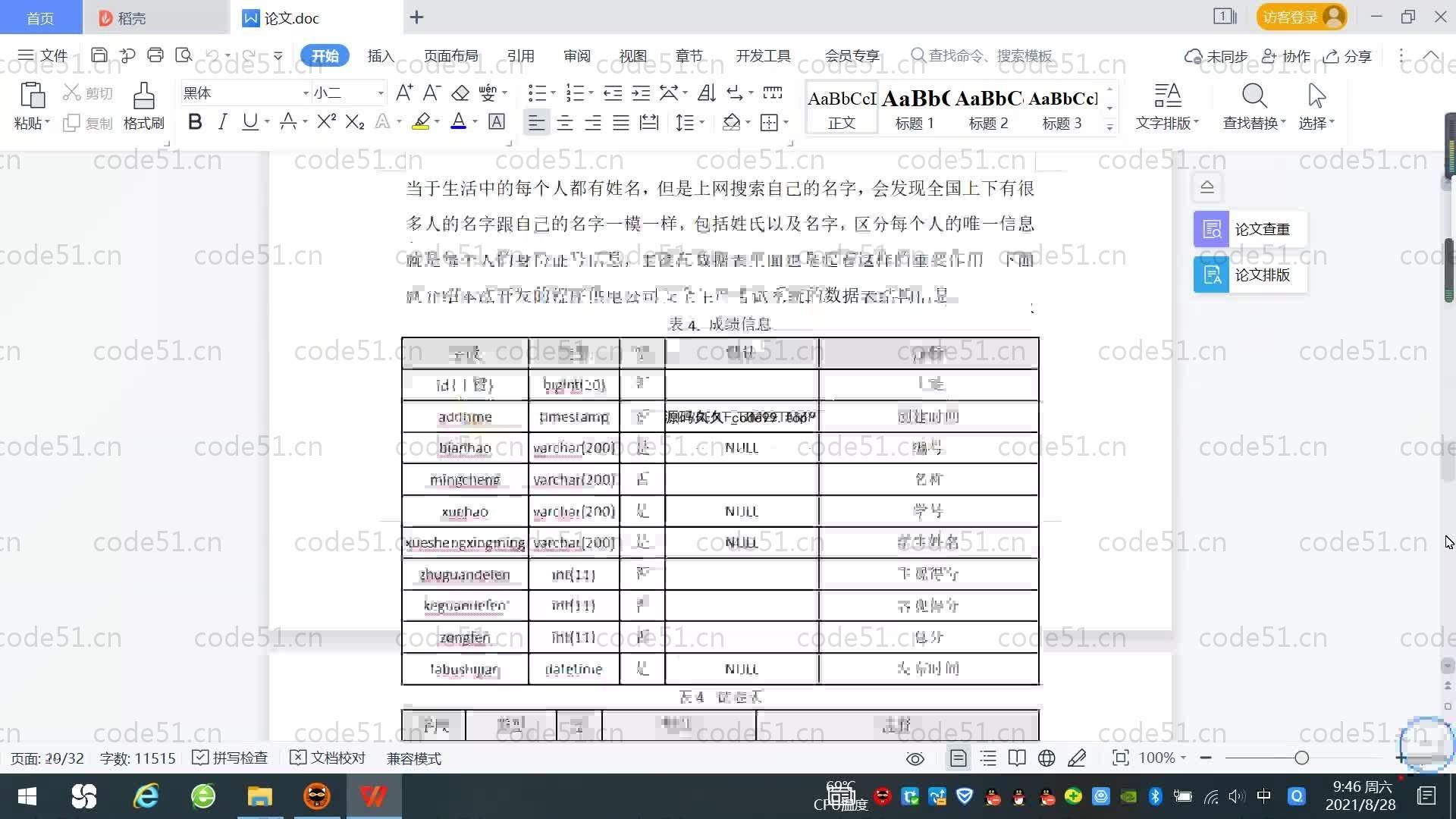The height and width of the screenshot is (819, 1456).
Task: Justify paragraph text
Action: pyautogui.click(x=621, y=122)
